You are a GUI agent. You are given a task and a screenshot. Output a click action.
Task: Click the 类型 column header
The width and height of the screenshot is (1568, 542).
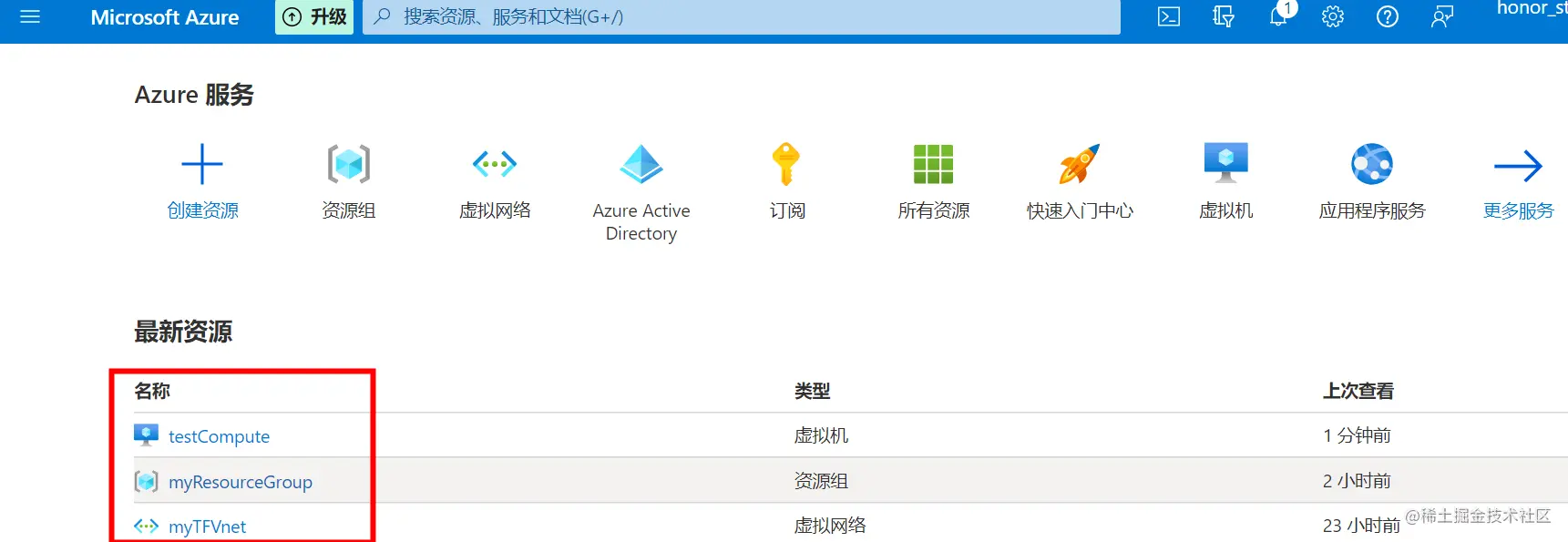click(x=812, y=391)
